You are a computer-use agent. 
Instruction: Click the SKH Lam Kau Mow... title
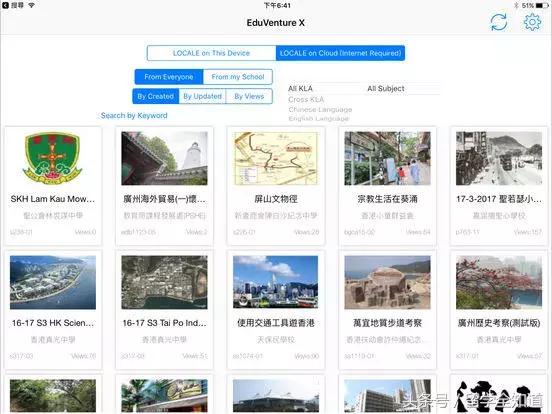(x=53, y=199)
